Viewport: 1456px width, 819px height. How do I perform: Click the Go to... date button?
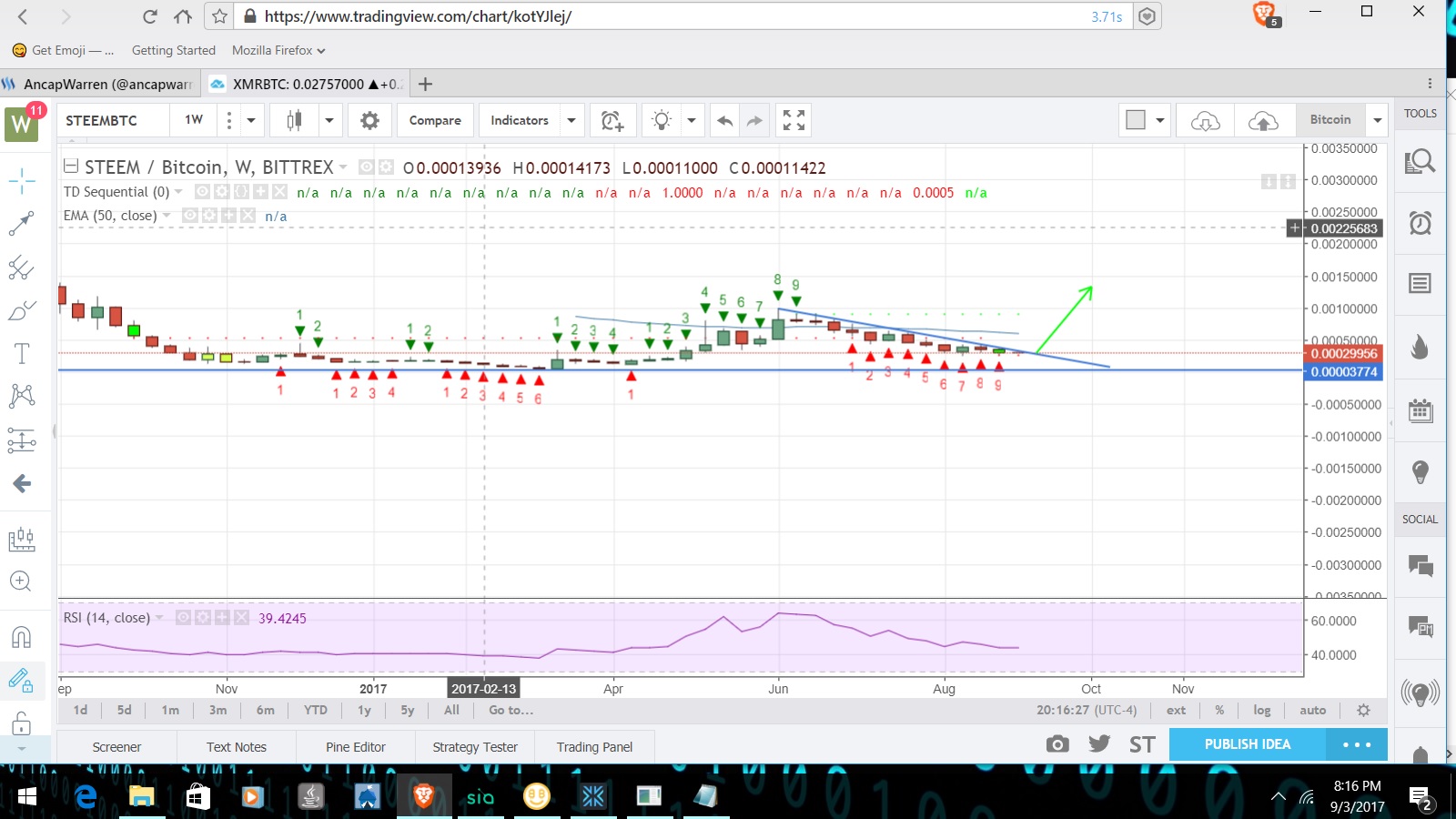pos(511,710)
